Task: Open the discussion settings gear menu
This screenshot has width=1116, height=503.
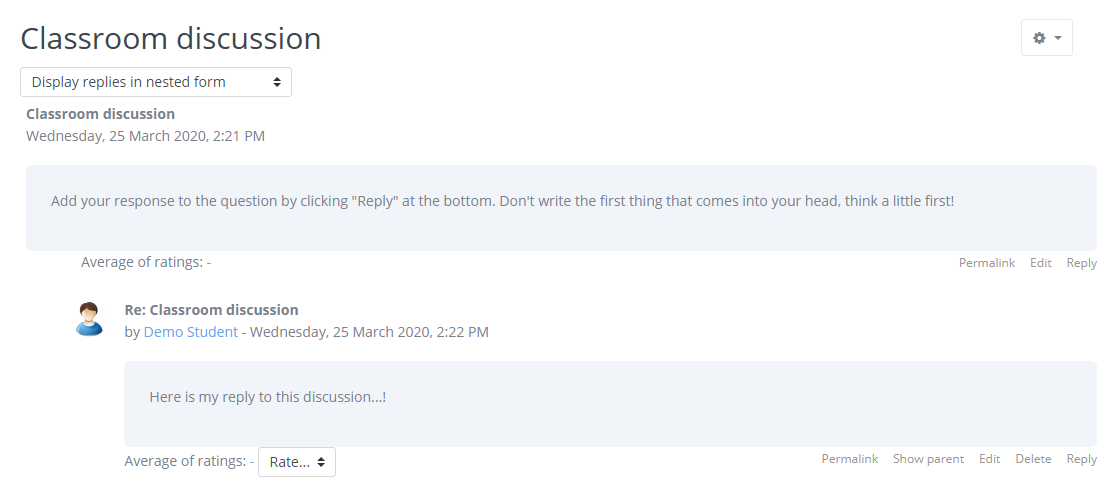Action: (x=1040, y=38)
